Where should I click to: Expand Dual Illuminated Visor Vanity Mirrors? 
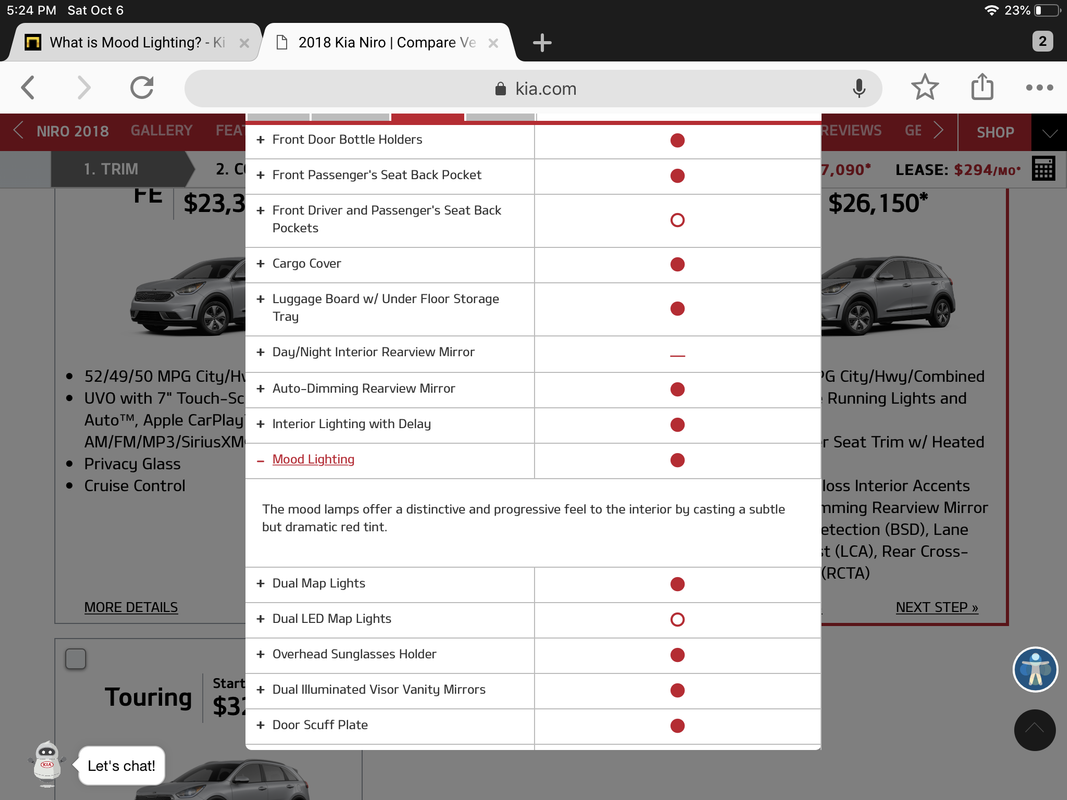[260, 689]
